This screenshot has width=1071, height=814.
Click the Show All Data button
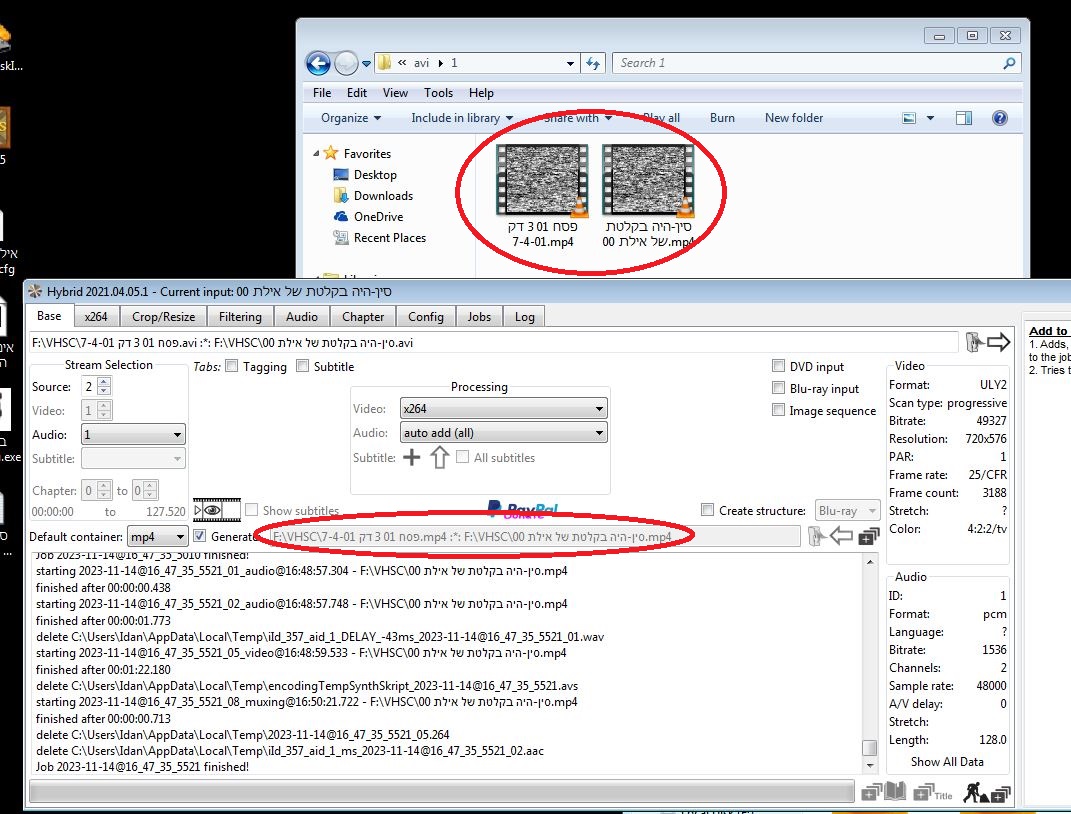coord(947,762)
